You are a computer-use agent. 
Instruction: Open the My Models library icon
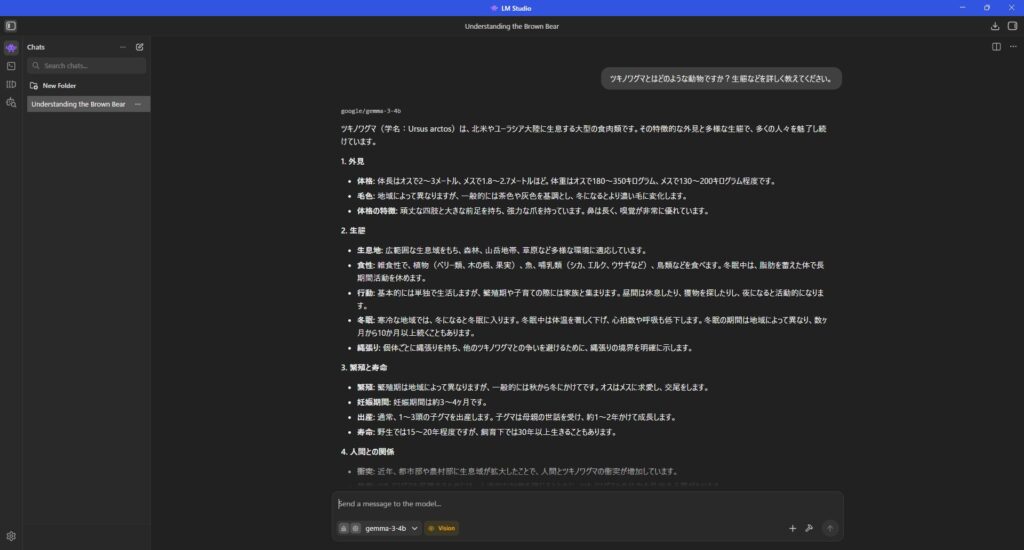click(11, 84)
